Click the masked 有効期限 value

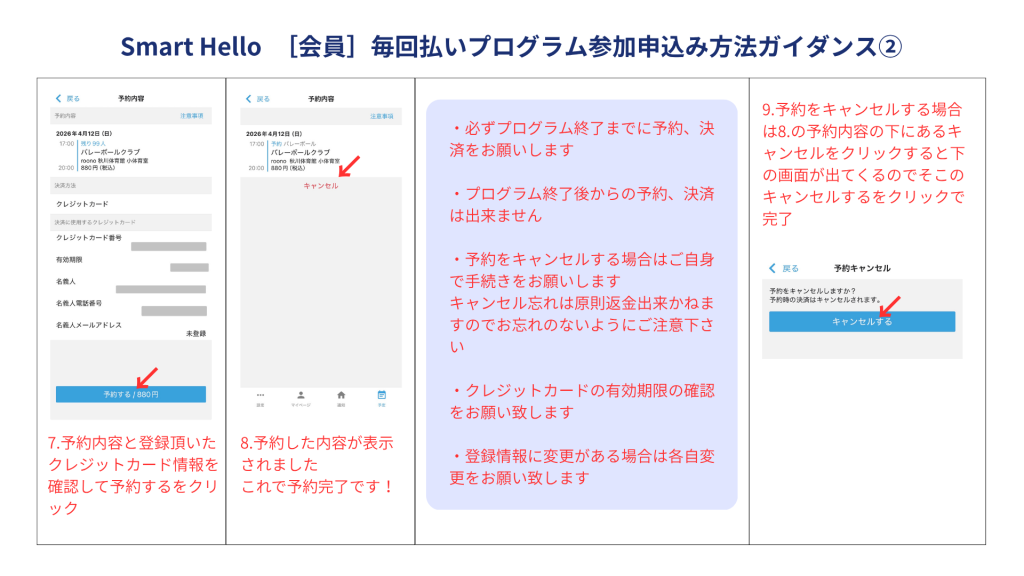(188, 268)
